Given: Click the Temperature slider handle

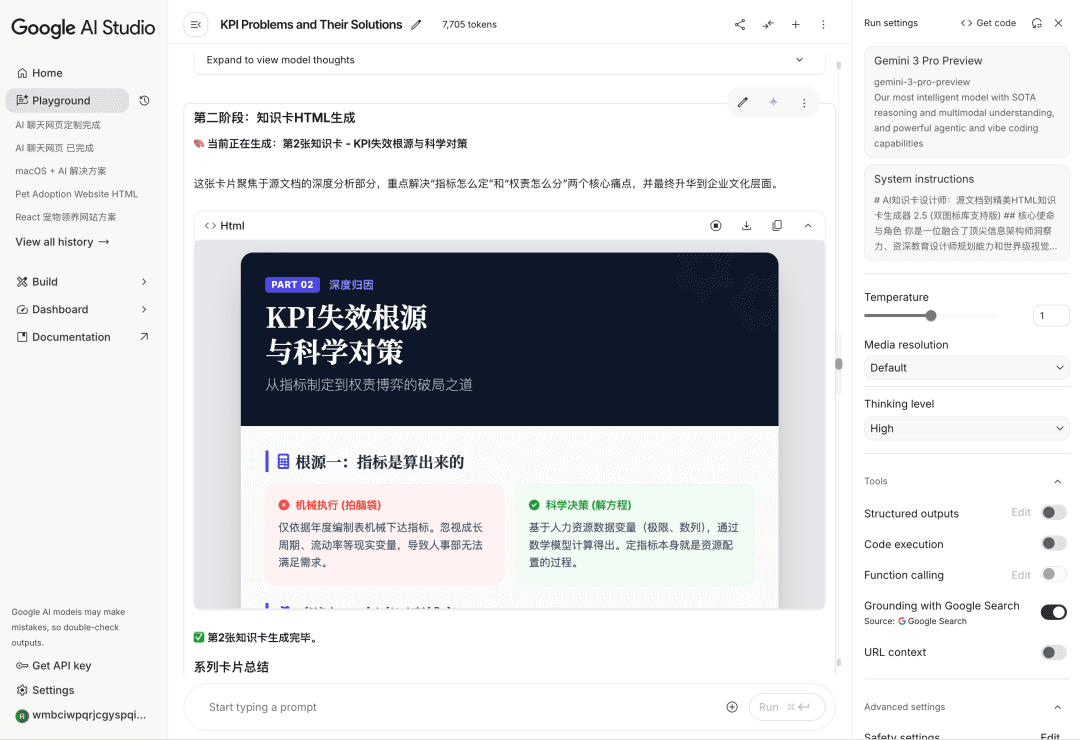Looking at the screenshot, I should [931, 316].
